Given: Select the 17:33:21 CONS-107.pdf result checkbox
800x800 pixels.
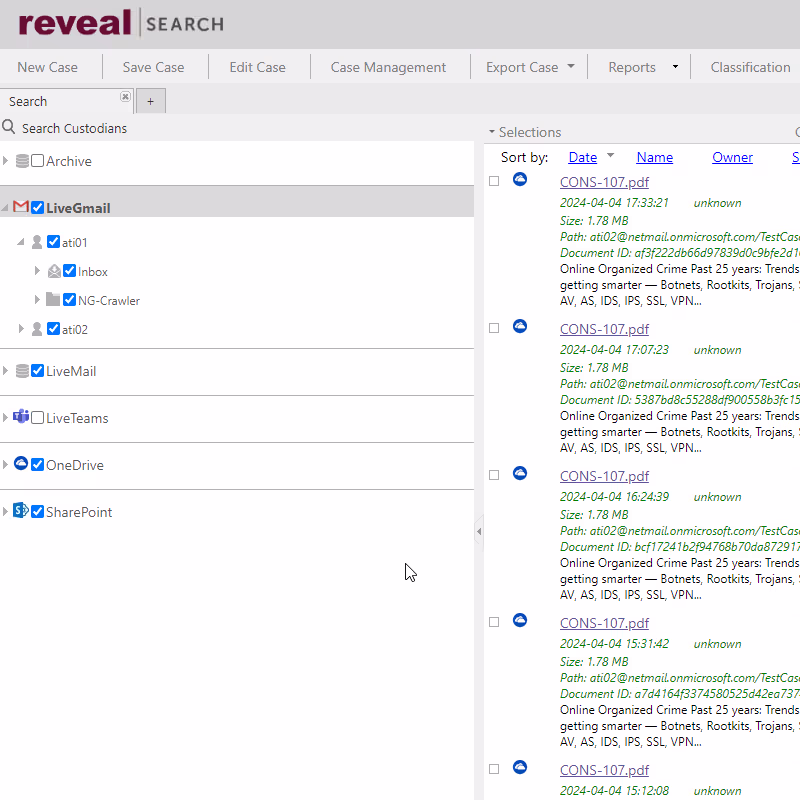Looking at the screenshot, I should tap(494, 181).
